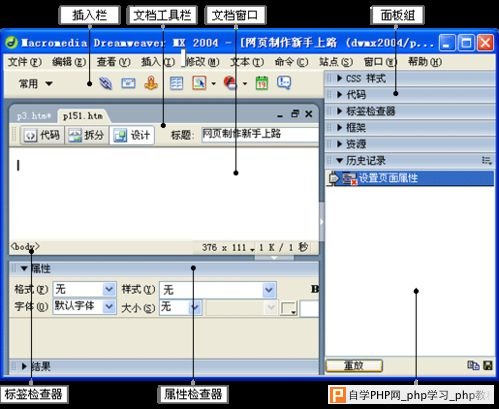Open the 修改(M) menu

click(202, 62)
